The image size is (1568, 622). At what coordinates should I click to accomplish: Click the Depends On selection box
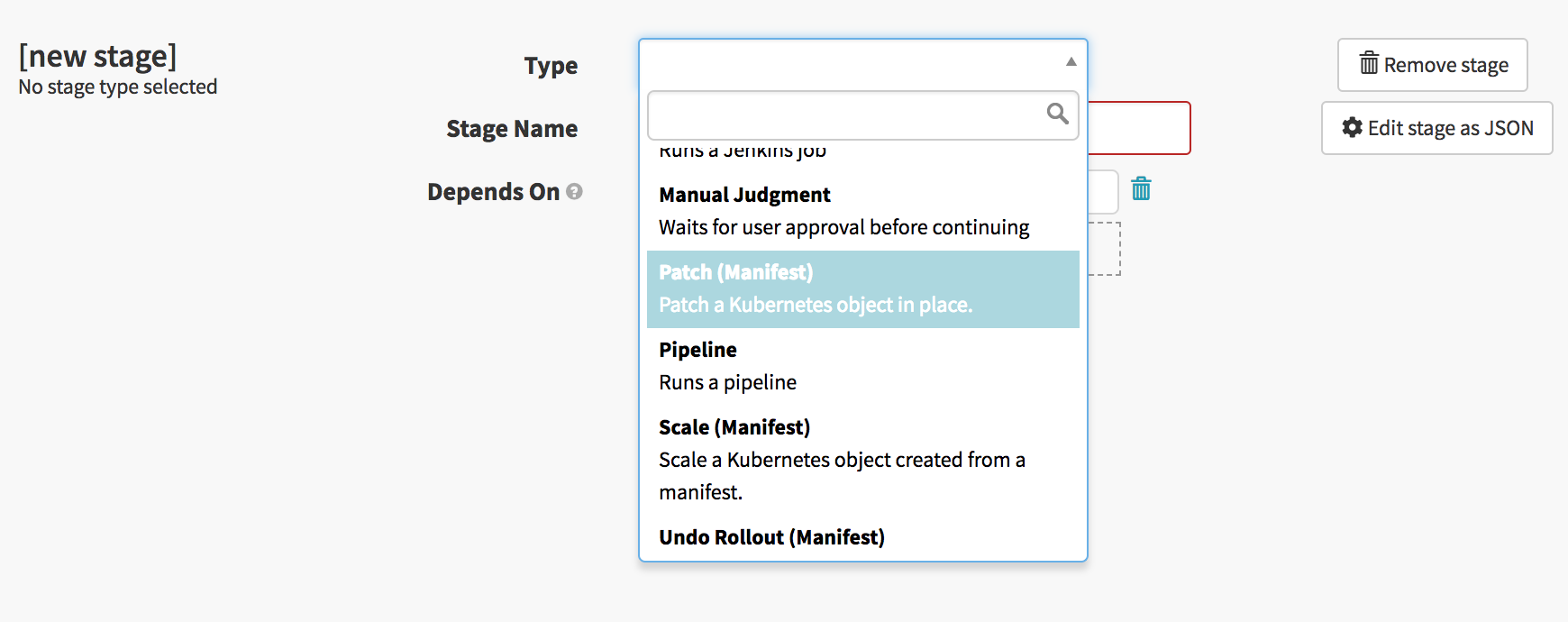click(1103, 192)
